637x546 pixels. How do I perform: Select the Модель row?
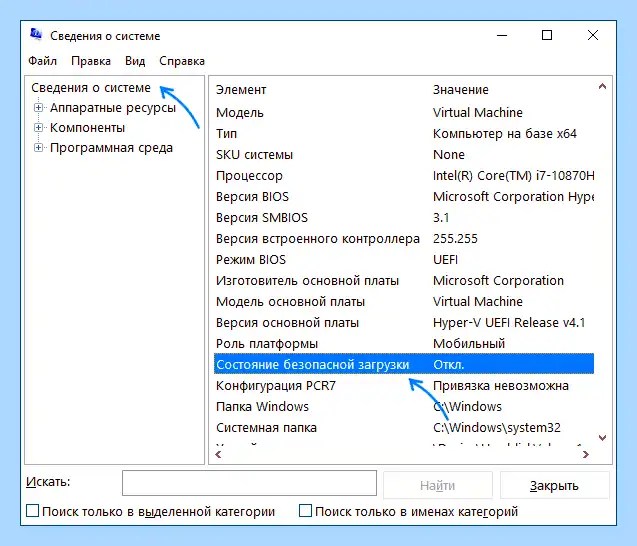coord(404,113)
